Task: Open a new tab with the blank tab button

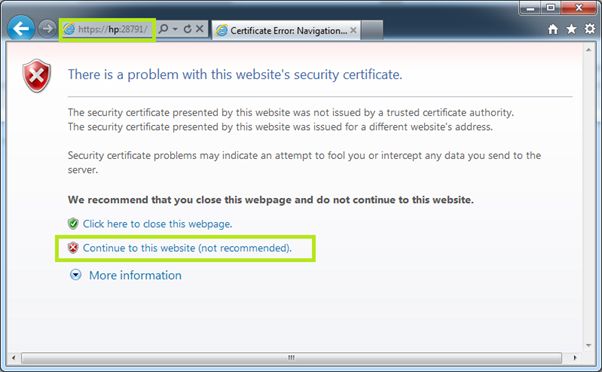Action: tap(372, 30)
